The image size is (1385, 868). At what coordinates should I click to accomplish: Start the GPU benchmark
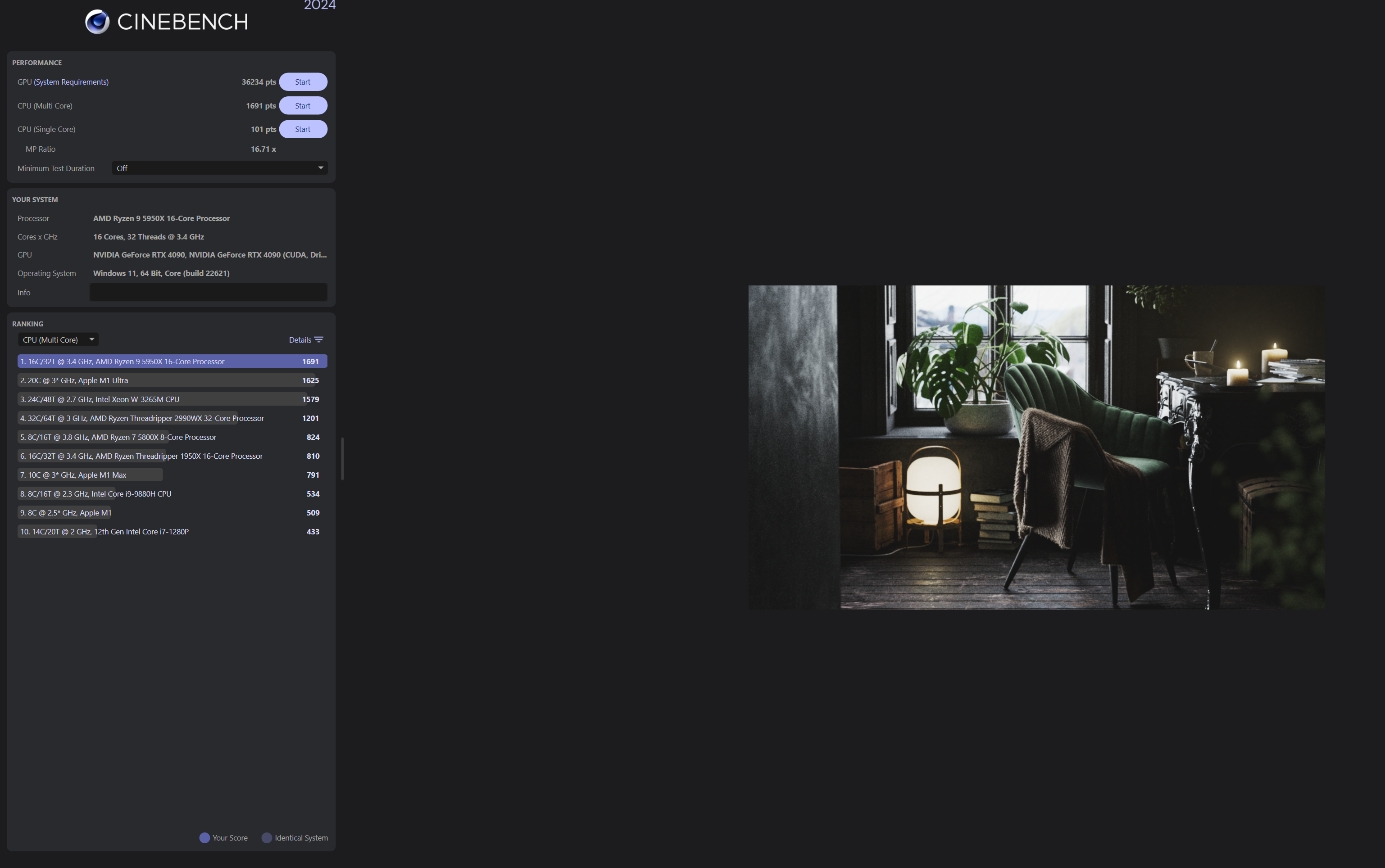[x=303, y=82]
